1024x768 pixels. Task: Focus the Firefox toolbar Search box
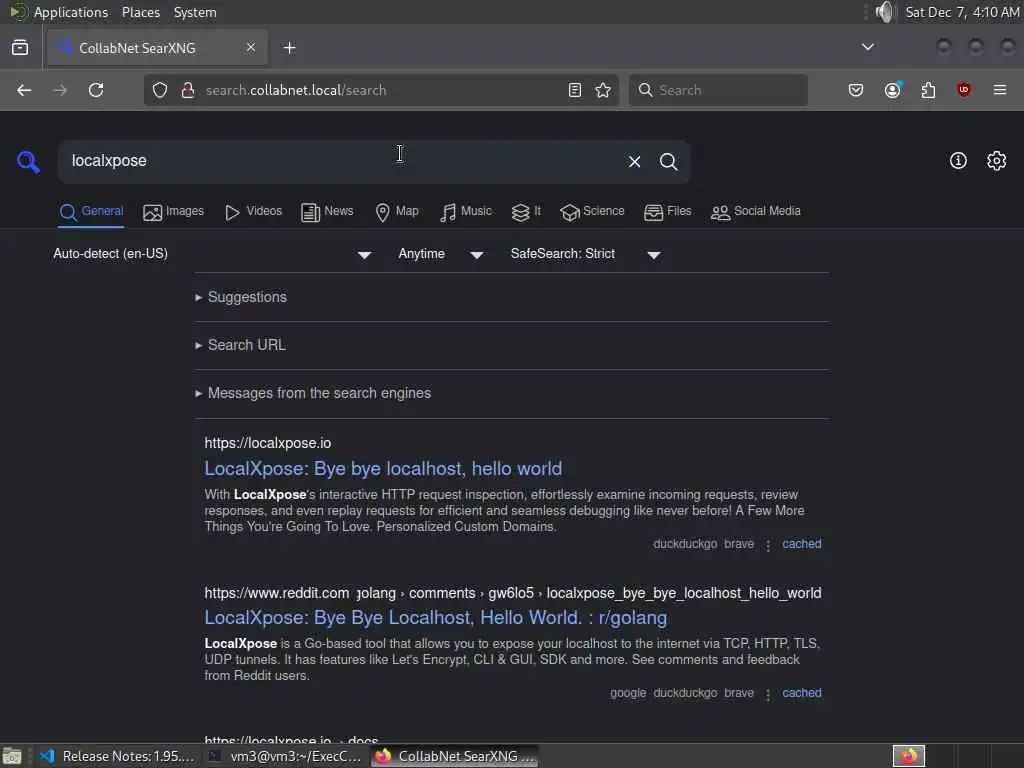pos(718,90)
